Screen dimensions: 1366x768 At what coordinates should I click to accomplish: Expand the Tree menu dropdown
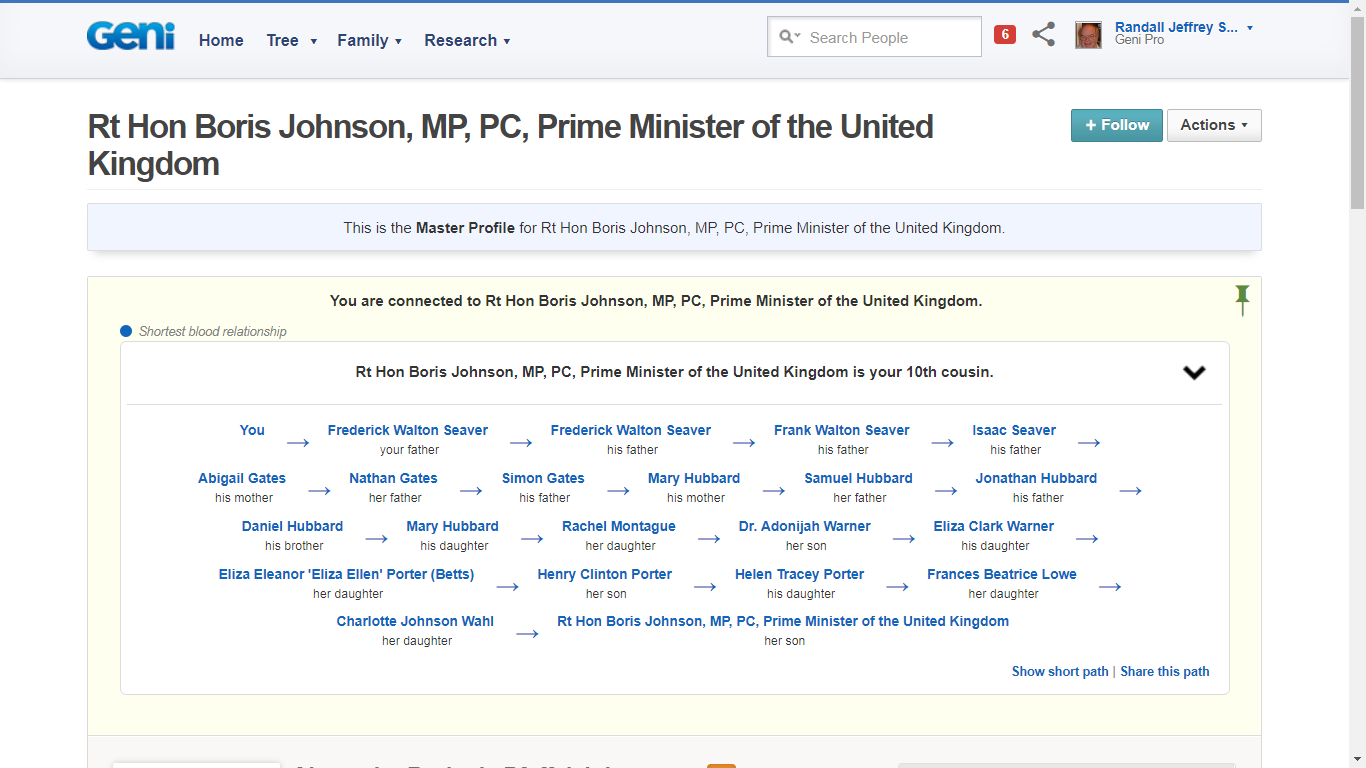coord(291,40)
